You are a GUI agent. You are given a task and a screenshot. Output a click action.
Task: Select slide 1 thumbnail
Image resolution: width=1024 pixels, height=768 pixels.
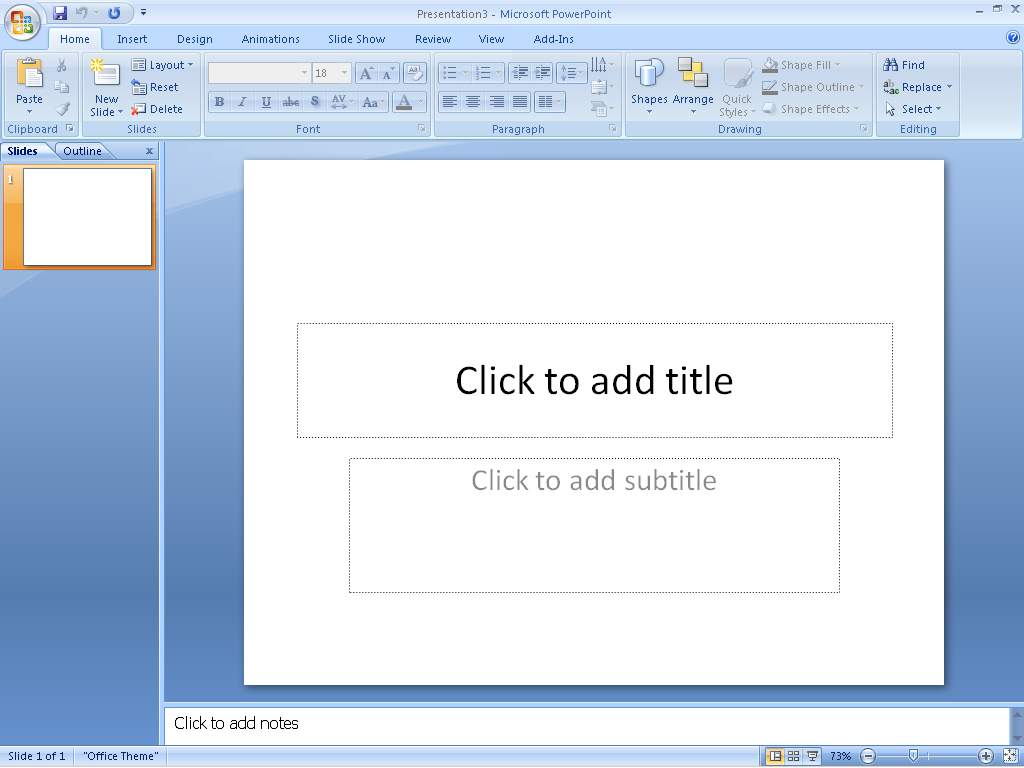coord(87,217)
